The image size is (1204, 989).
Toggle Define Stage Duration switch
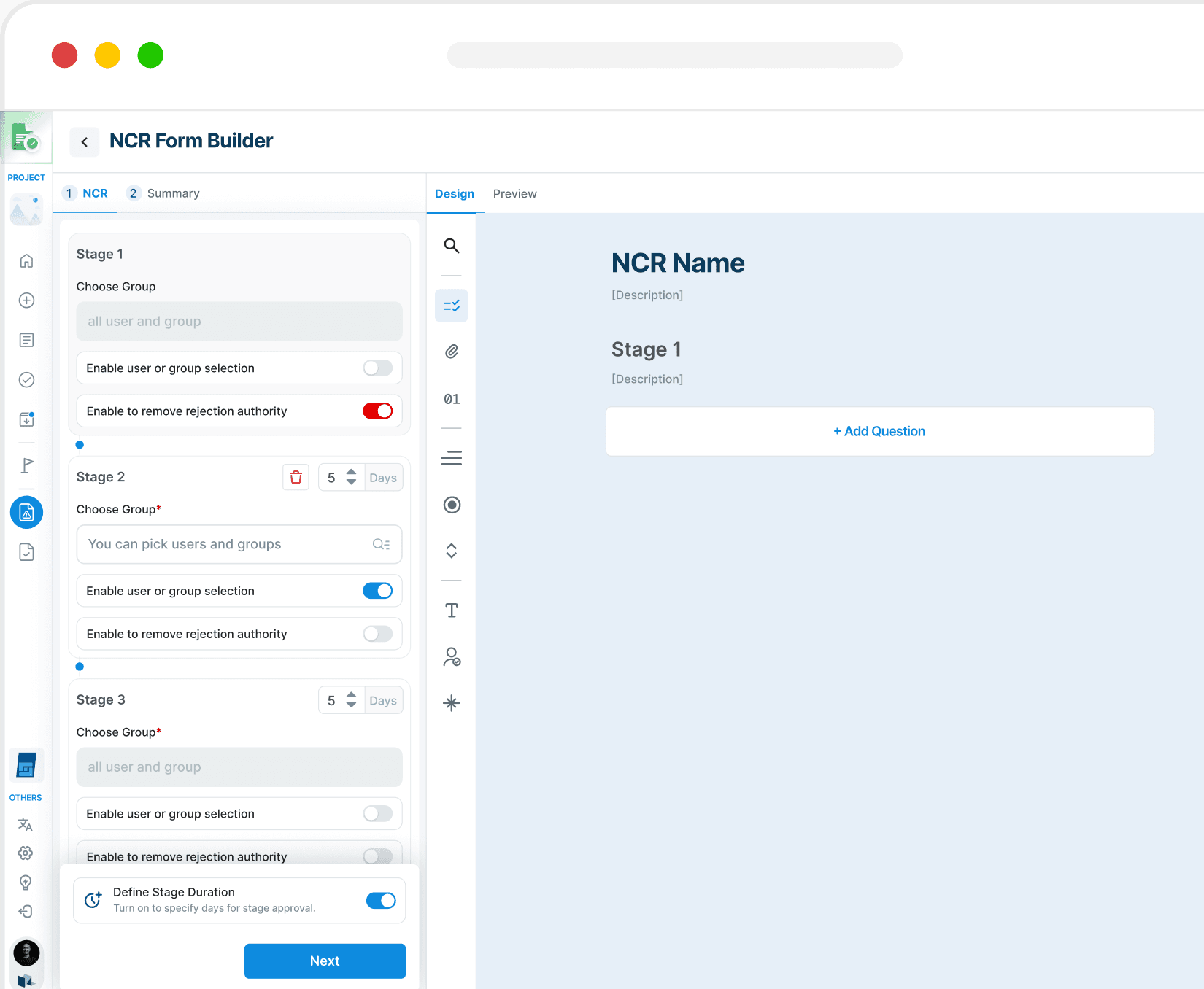[381, 901]
